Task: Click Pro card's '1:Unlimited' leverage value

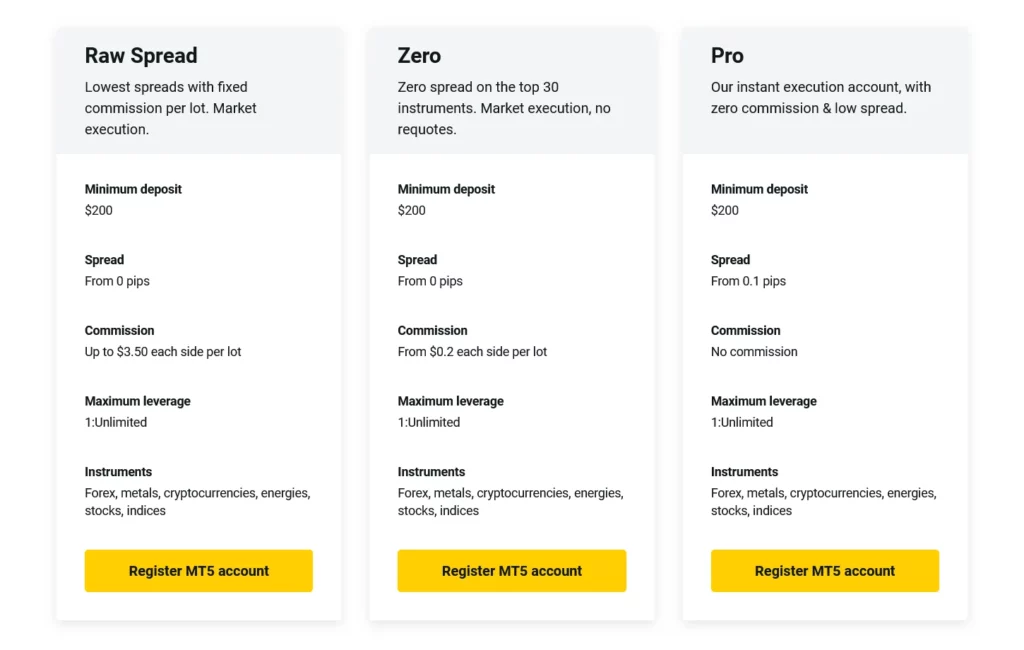Action: [x=742, y=422]
